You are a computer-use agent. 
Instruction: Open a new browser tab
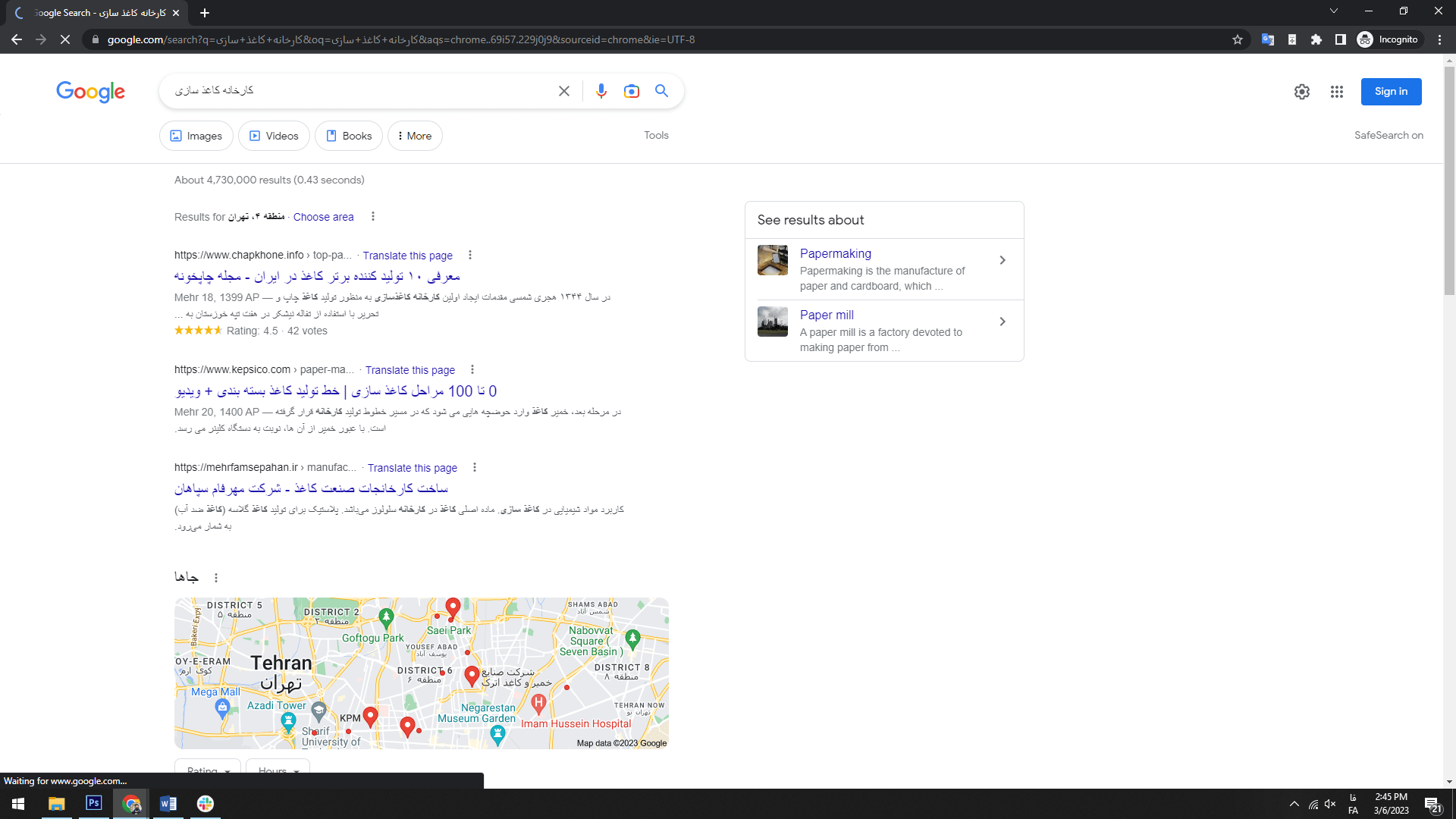point(205,13)
